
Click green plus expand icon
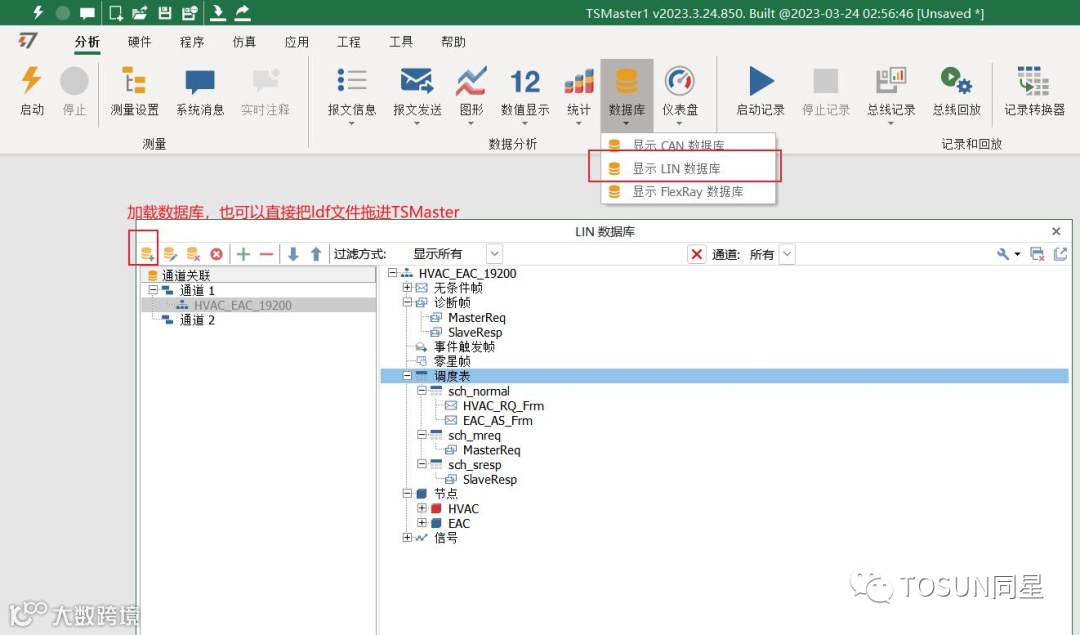243,254
